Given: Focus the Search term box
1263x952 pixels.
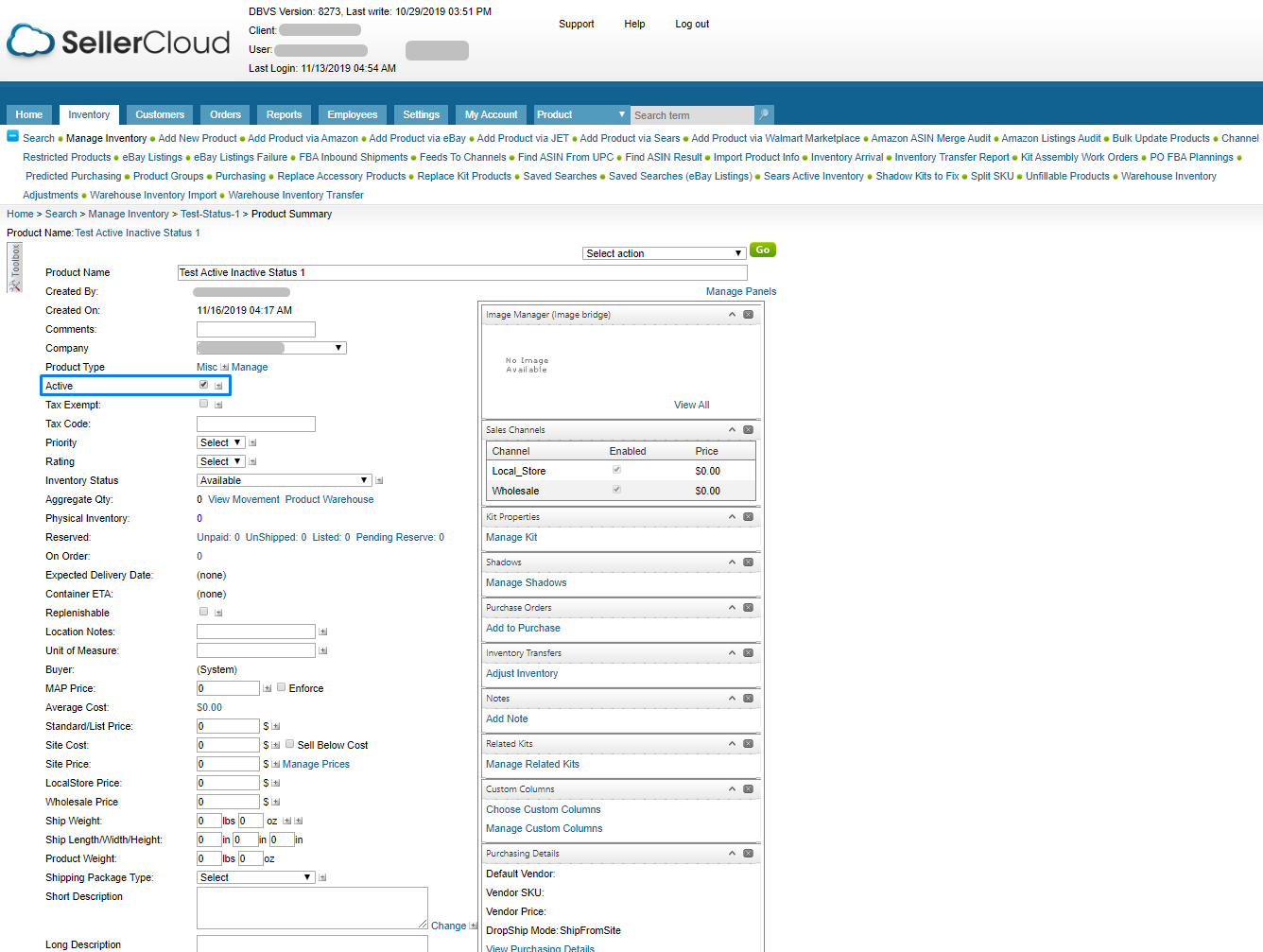Looking at the screenshot, I should pos(693,115).
